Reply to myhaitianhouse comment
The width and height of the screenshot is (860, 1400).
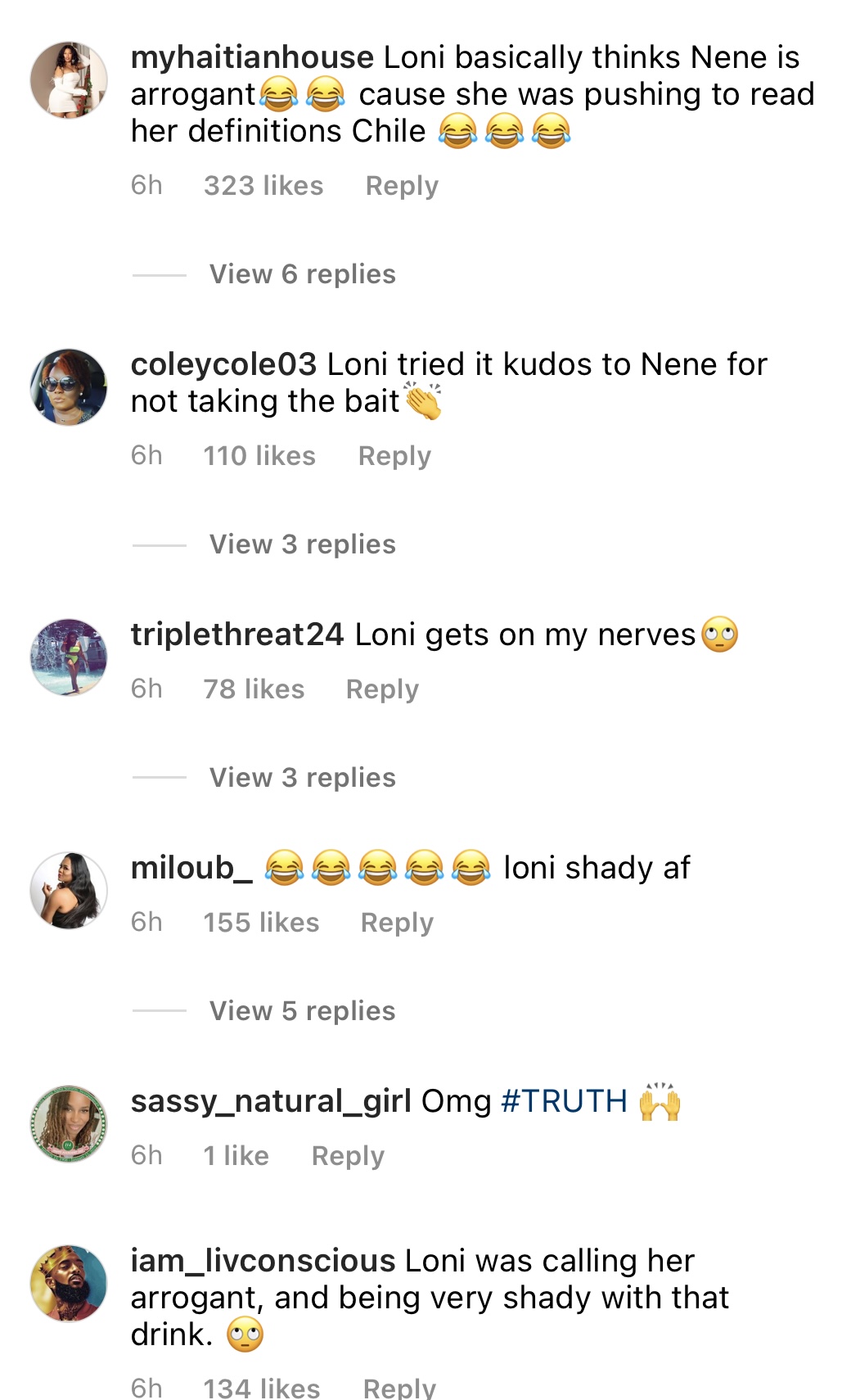[402, 186]
